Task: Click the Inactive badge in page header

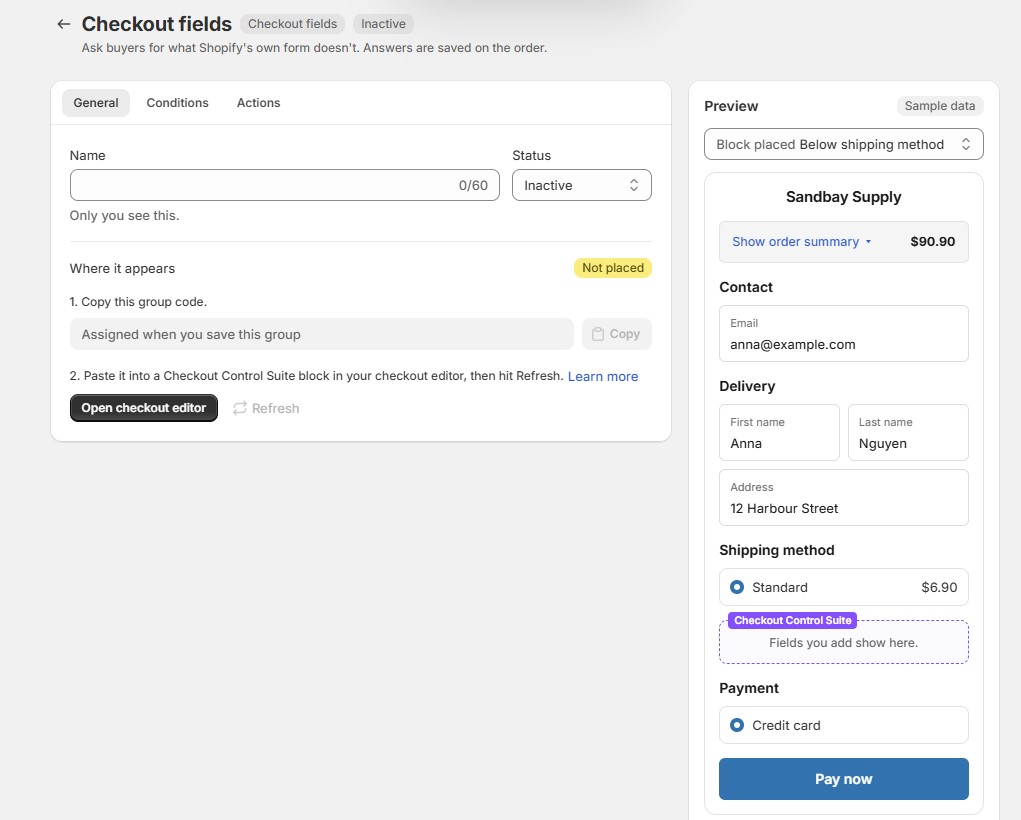Action: tap(383, 24)
